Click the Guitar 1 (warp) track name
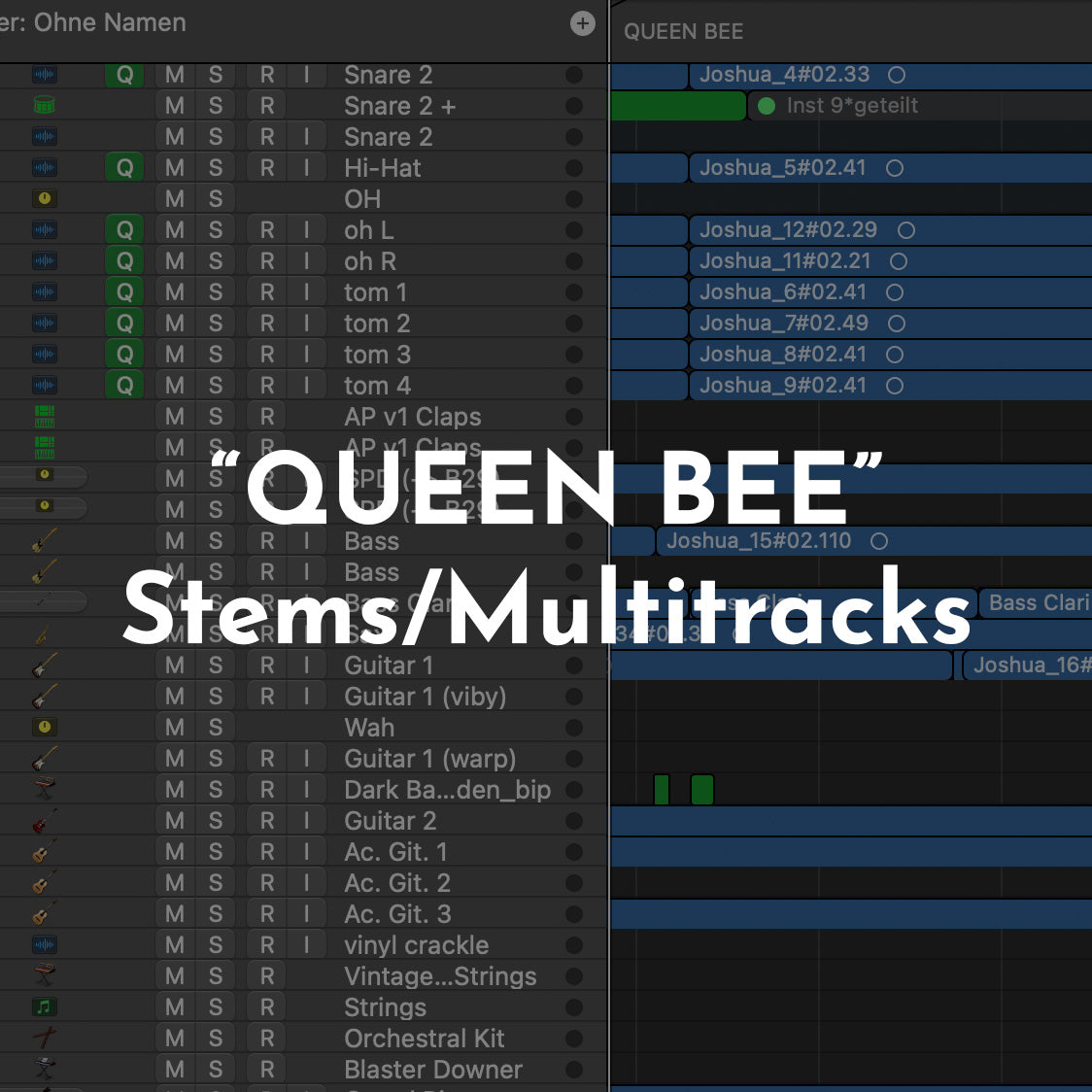The image size is (1092, 1092). 429,759
